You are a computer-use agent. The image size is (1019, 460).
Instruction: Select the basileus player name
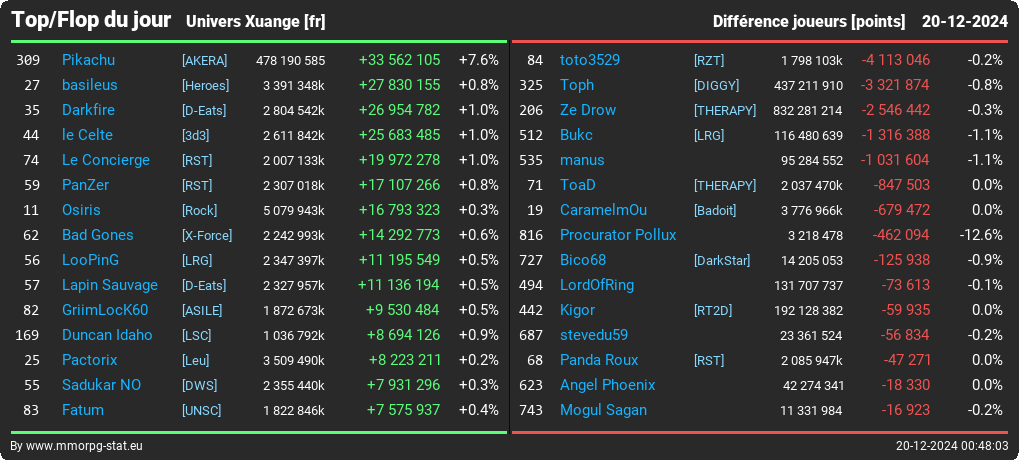(90, 85)
